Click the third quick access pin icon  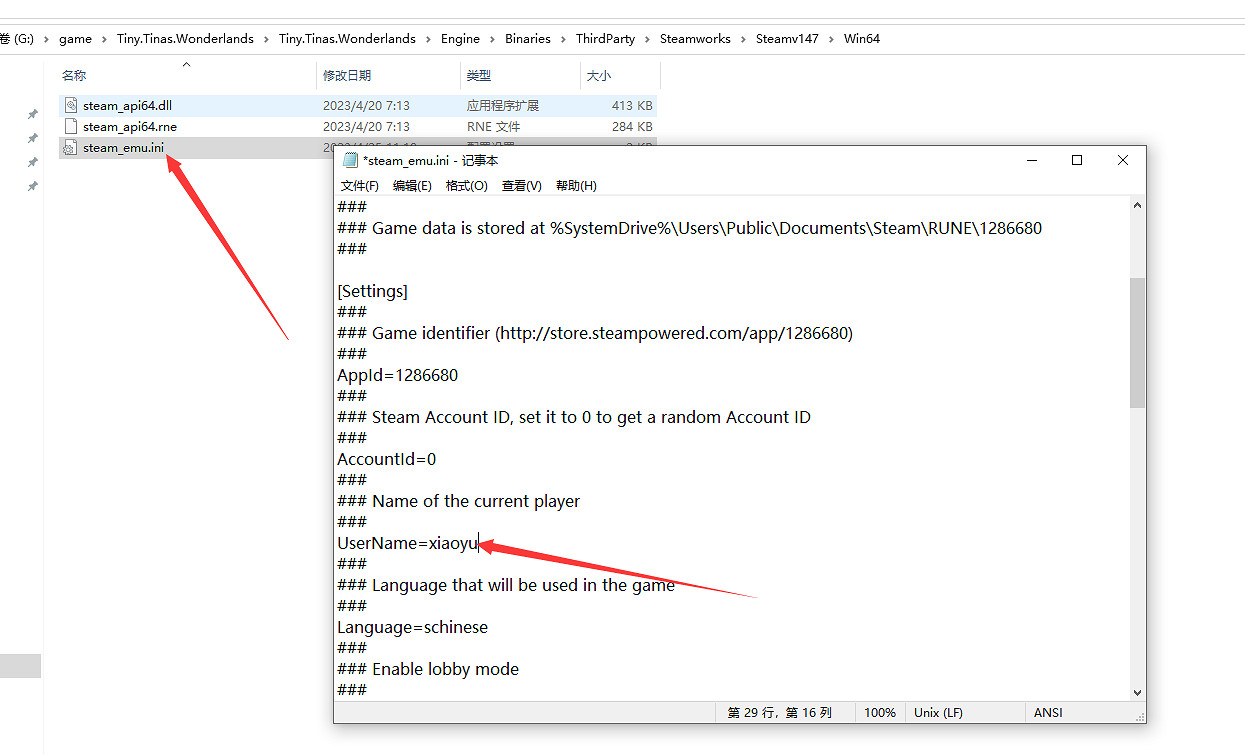tap(33, 163)
